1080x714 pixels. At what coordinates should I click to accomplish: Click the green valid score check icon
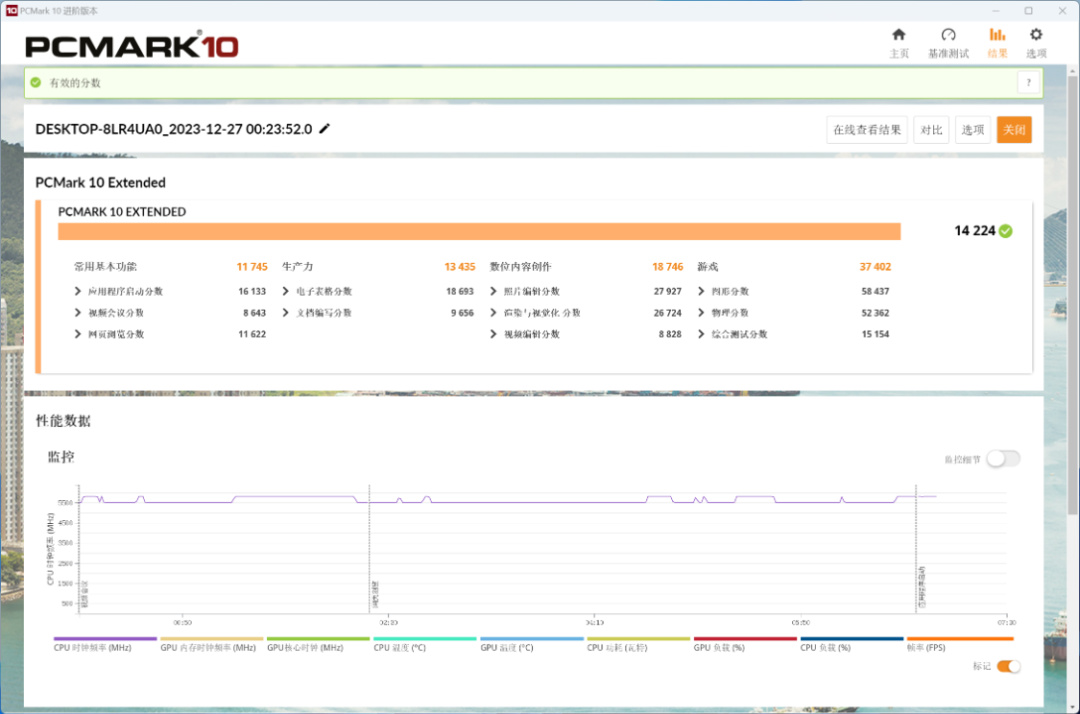36,83
